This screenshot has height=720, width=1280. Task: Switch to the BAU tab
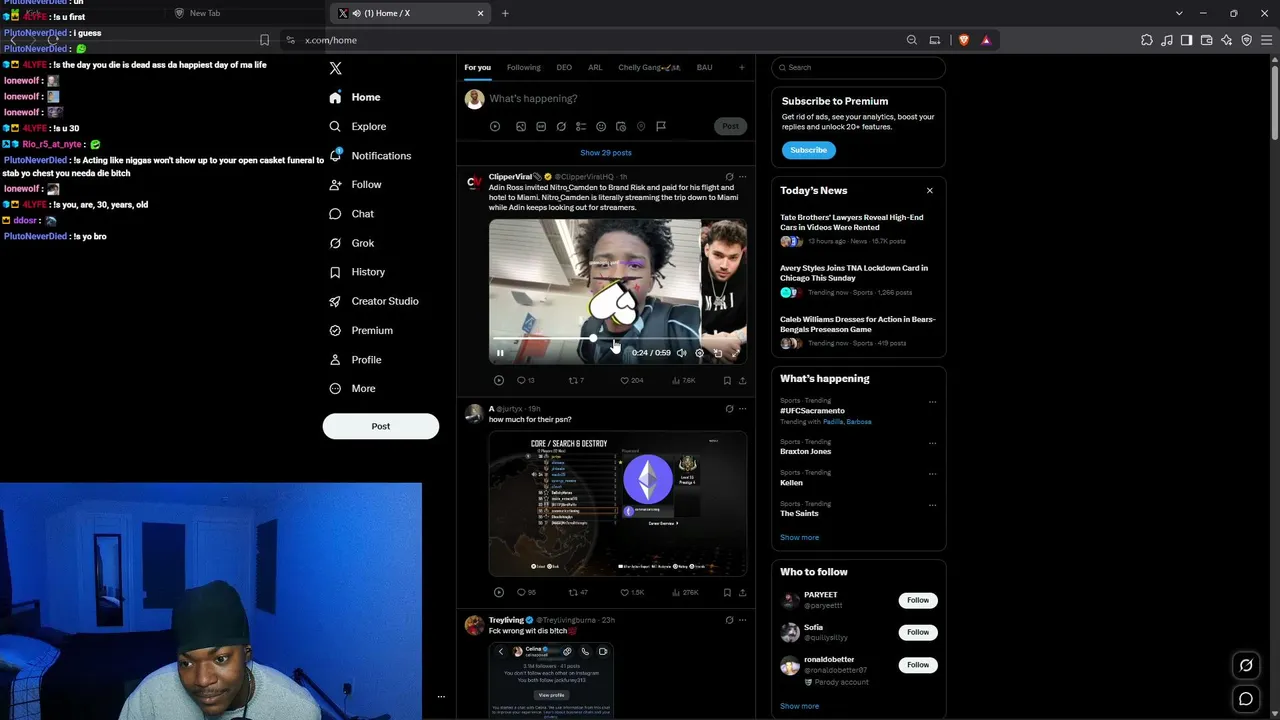(x=705, y=68)
